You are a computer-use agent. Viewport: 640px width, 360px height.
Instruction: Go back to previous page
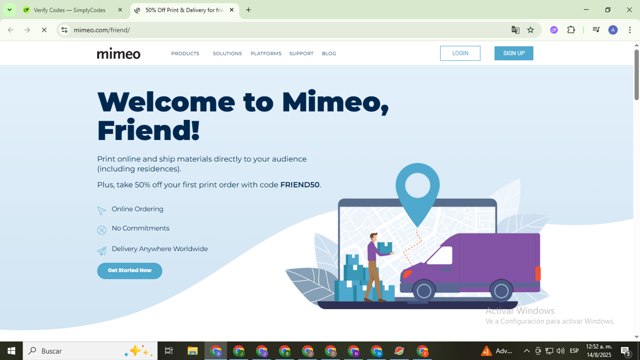[11, 30]
